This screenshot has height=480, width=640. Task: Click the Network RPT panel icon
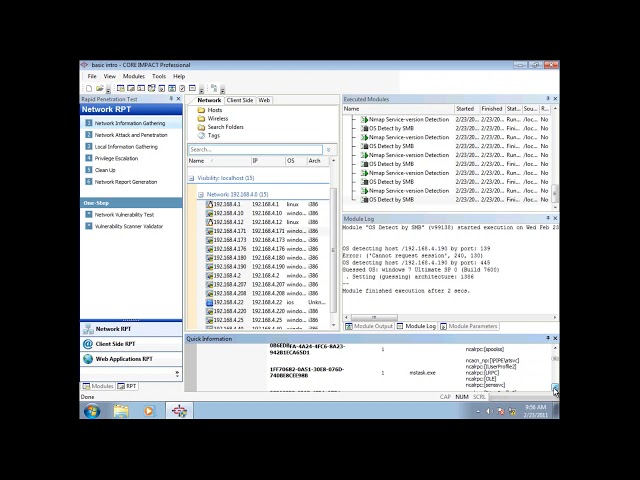tap(88, 329)
